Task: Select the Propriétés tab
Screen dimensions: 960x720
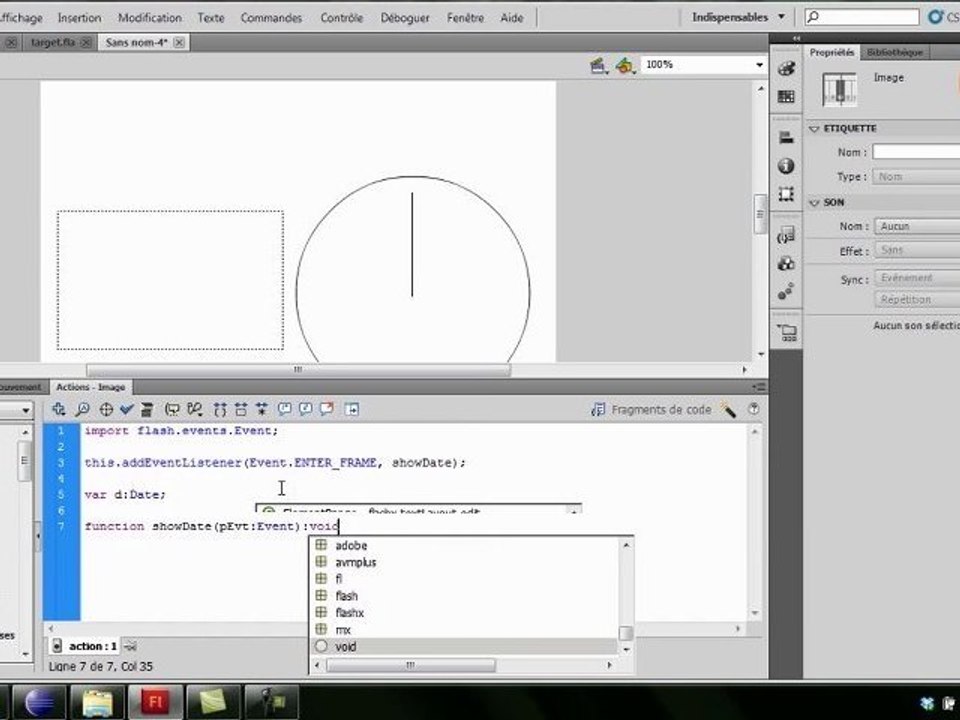Action: tap(831, 53)
